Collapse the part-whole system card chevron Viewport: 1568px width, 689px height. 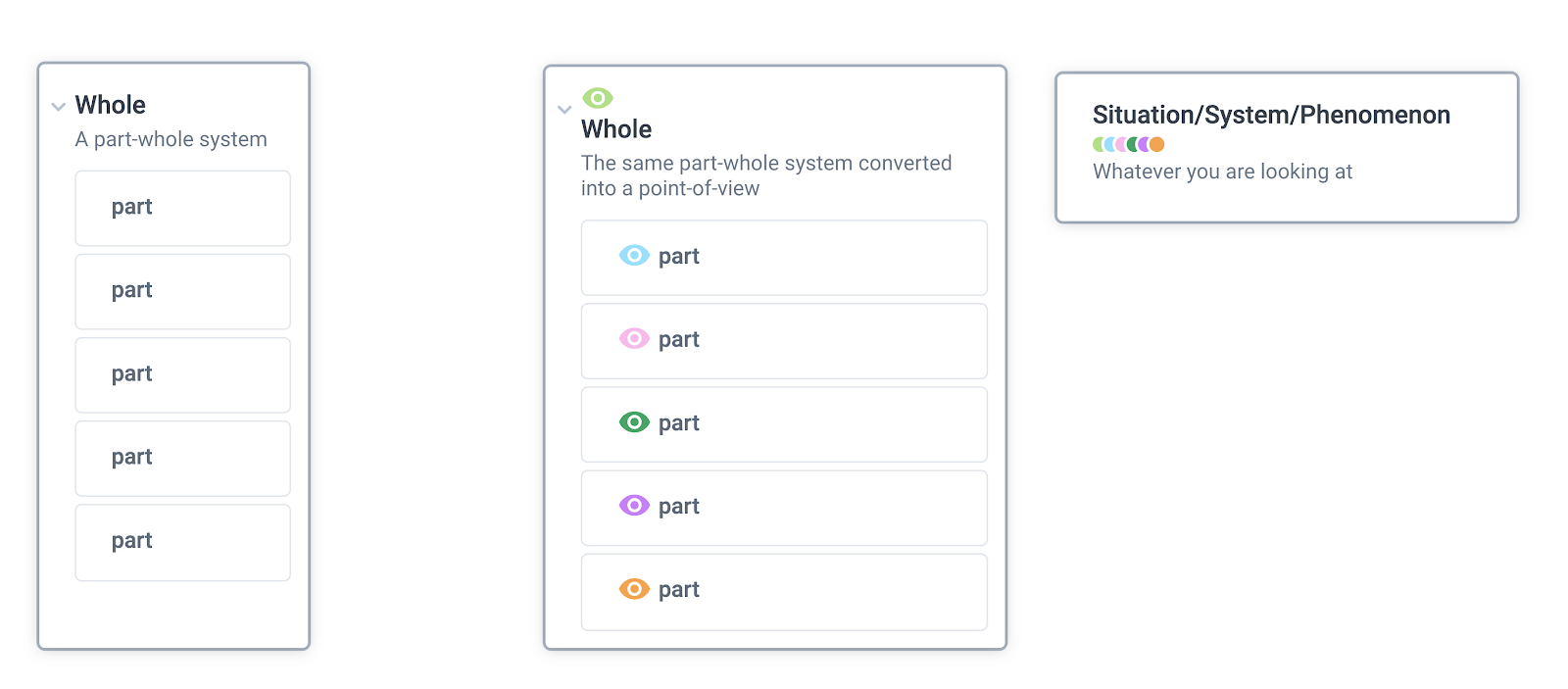59,107
